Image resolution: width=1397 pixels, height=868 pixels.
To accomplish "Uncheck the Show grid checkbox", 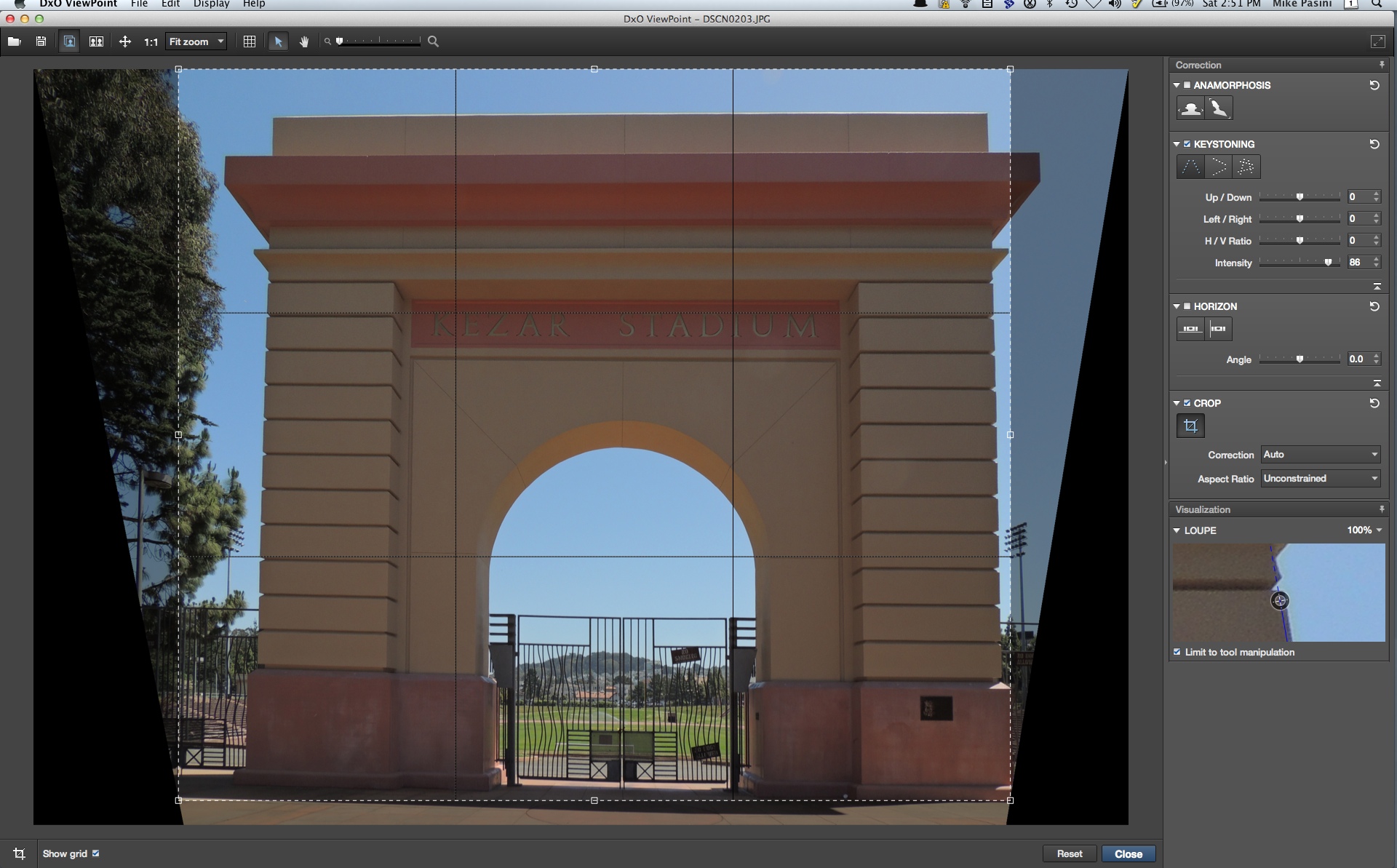I will pos(95,853).
